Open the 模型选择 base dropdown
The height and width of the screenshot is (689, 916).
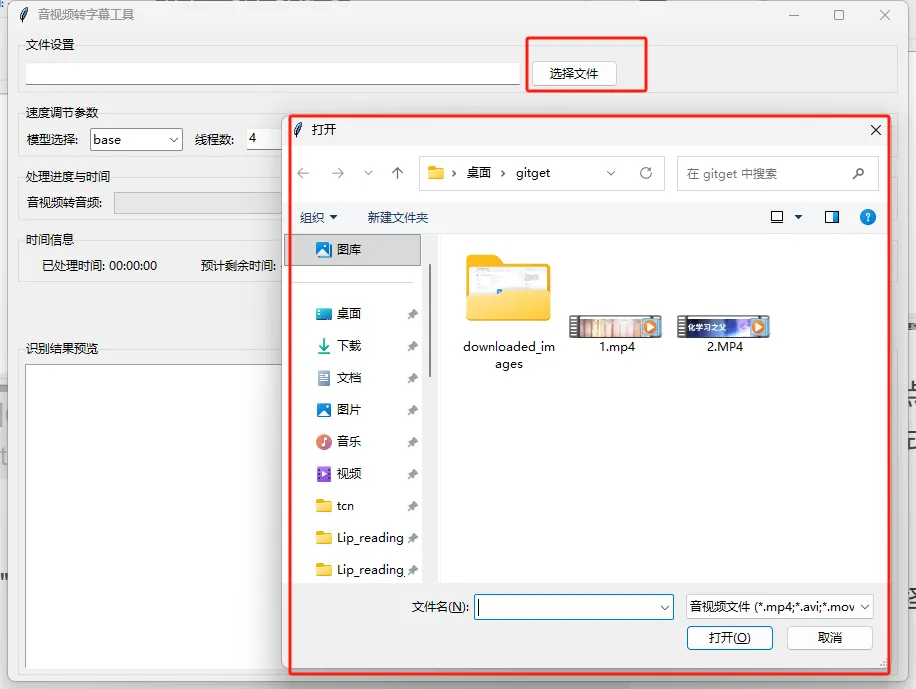pos(136,140)
